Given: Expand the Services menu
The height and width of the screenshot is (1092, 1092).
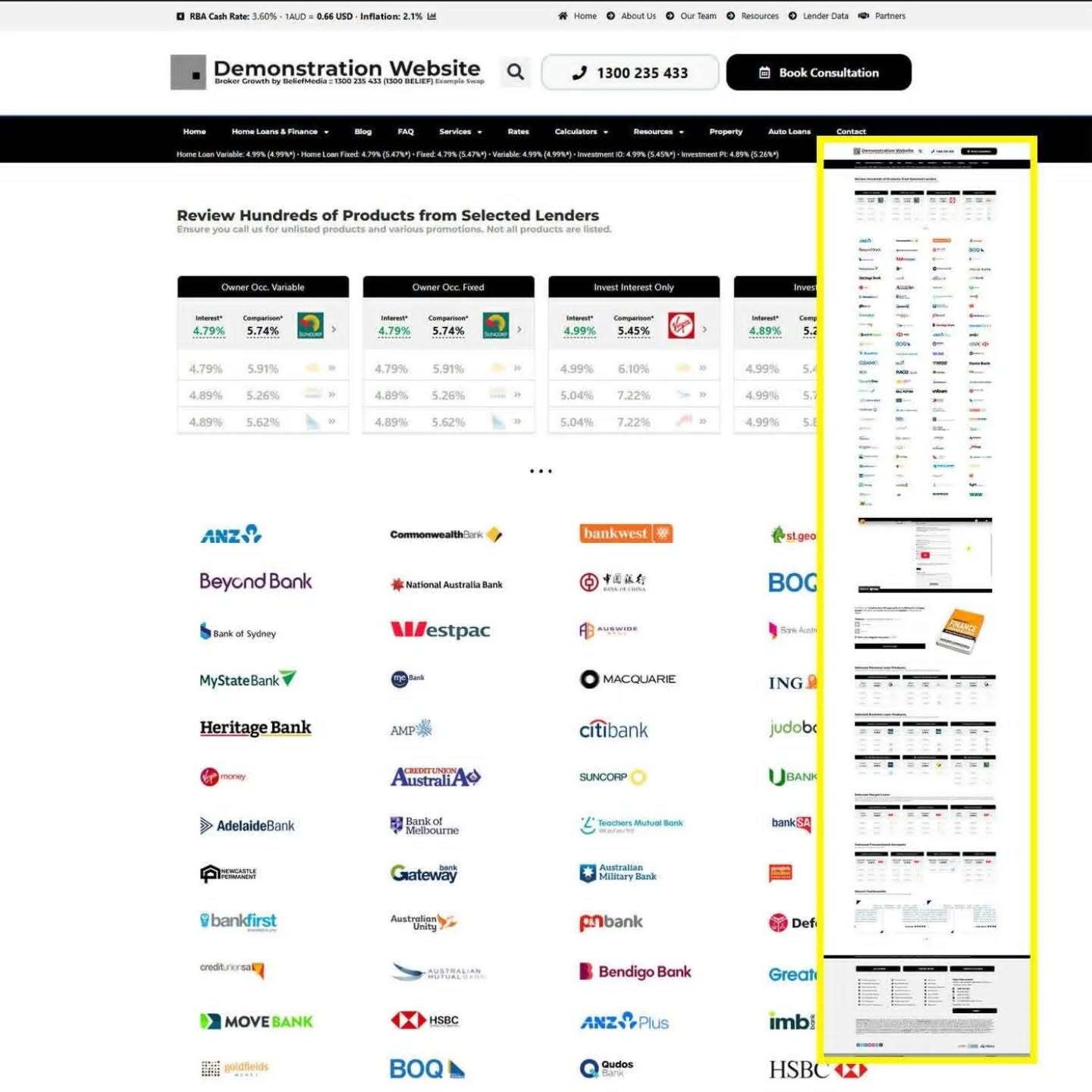Looking at the screenshot, I should tap(460, 132).
